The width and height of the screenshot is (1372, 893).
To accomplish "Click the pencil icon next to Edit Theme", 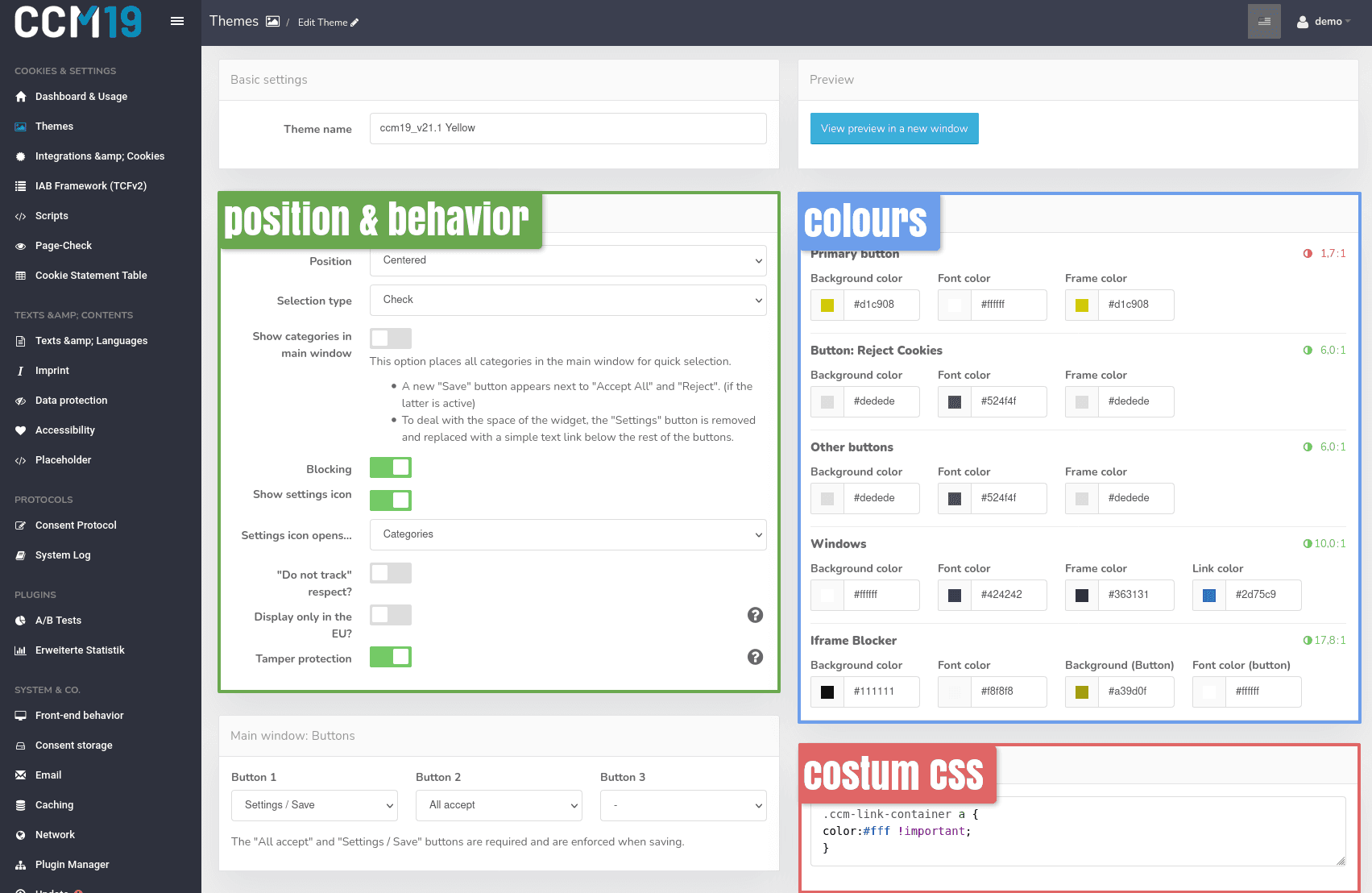I will (352, 22).
